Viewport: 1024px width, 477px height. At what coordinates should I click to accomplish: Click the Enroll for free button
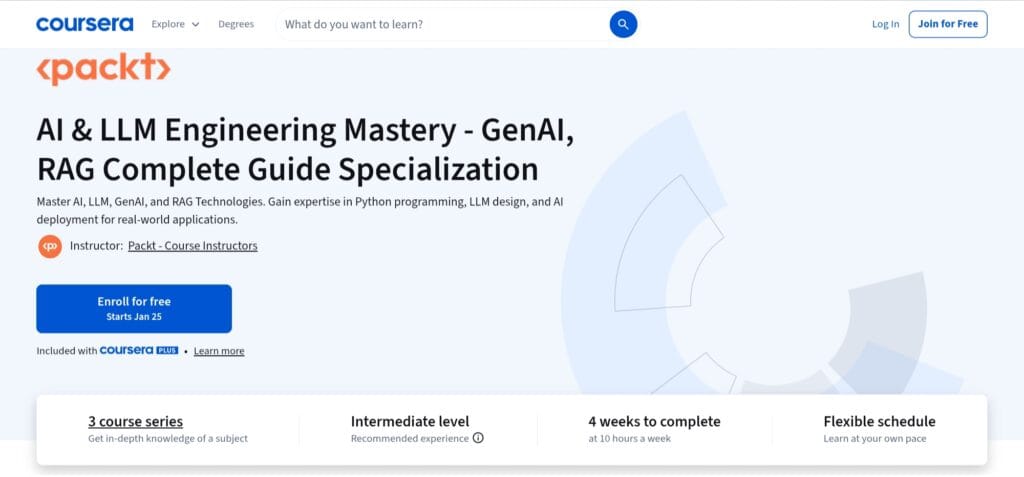coord(134,308)
